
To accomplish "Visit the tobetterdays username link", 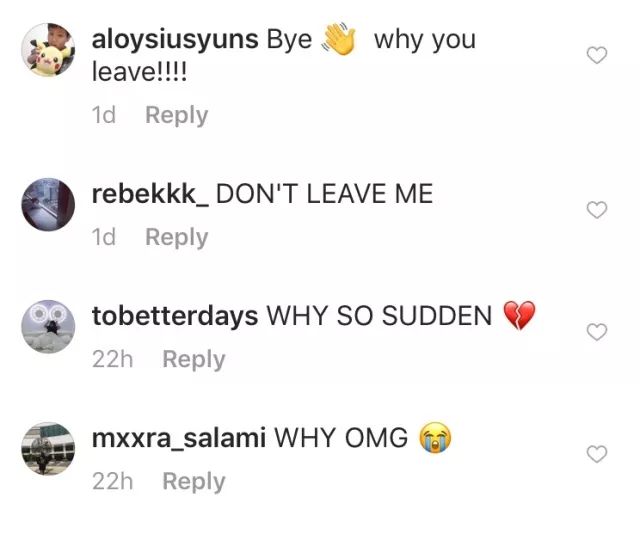I will [x=175, y=317].
